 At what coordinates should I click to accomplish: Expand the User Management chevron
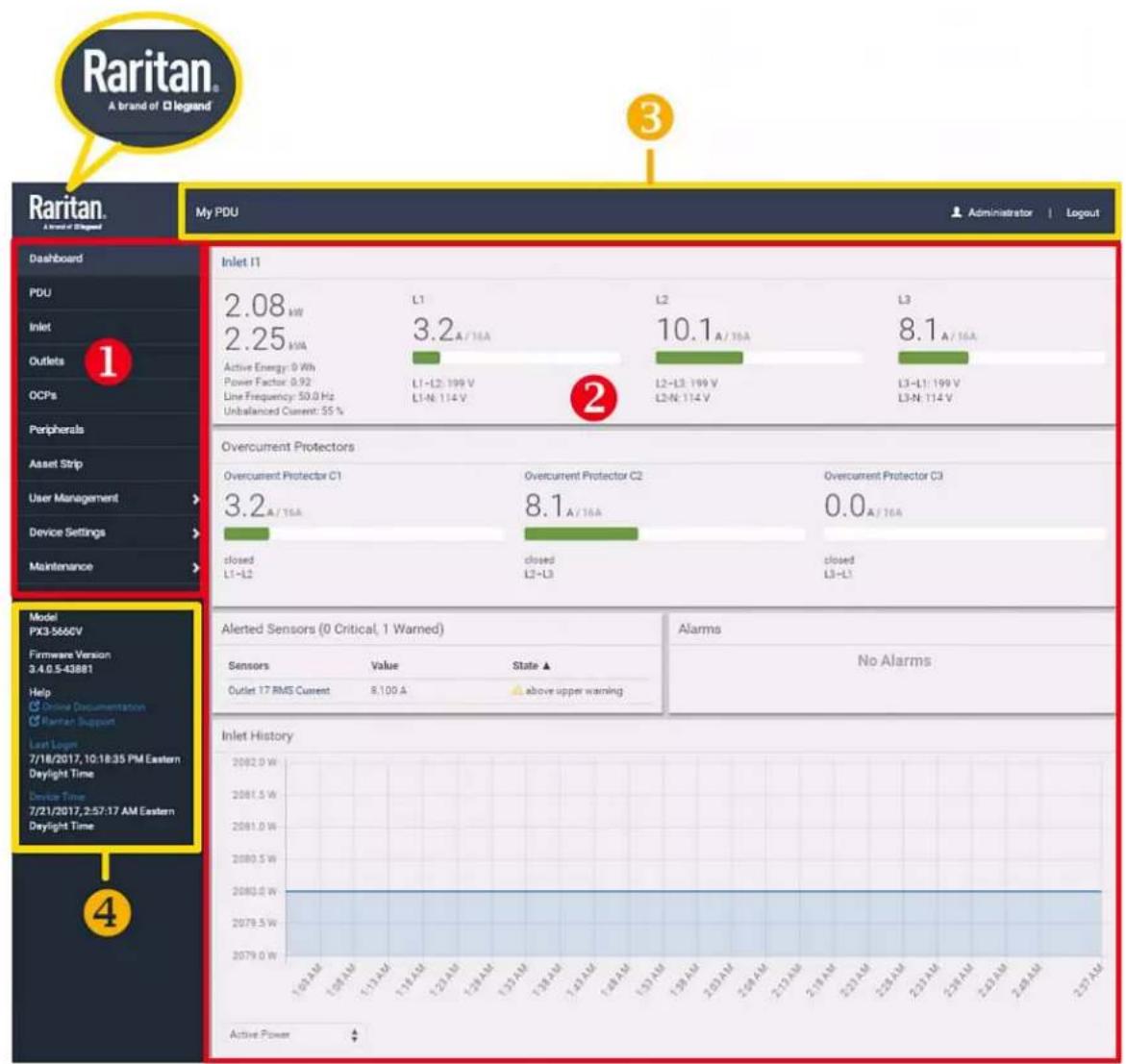point(195,499)
